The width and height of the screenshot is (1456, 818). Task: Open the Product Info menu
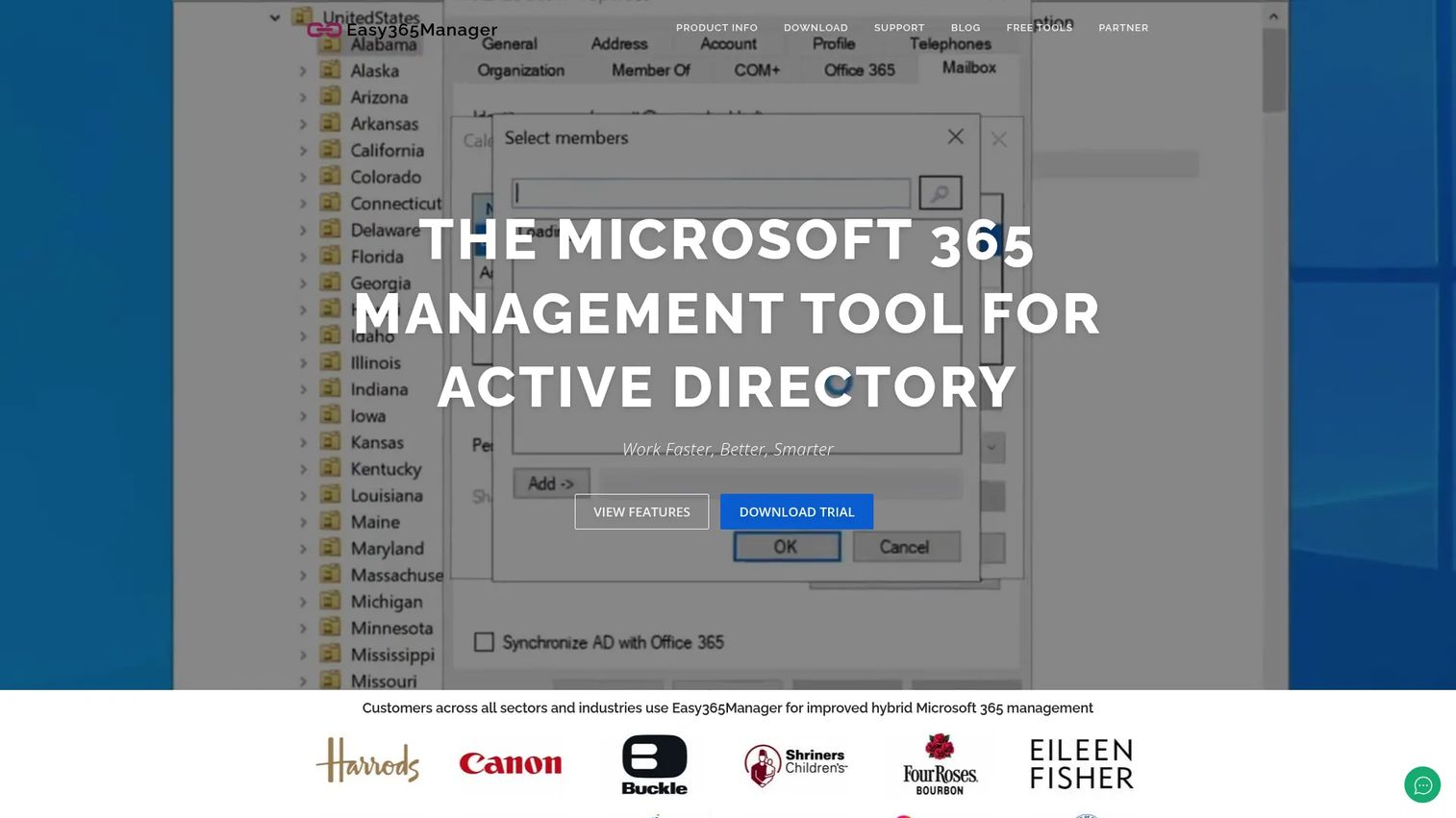coord(716,28)
